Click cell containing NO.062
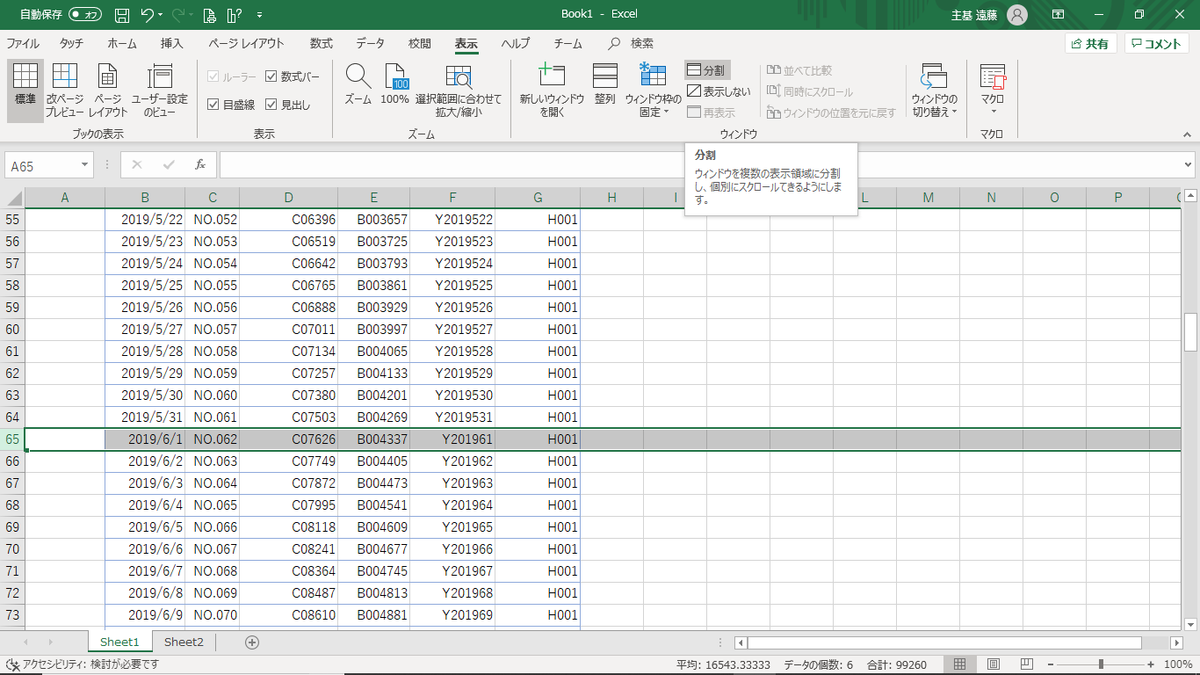 point(212,439)
